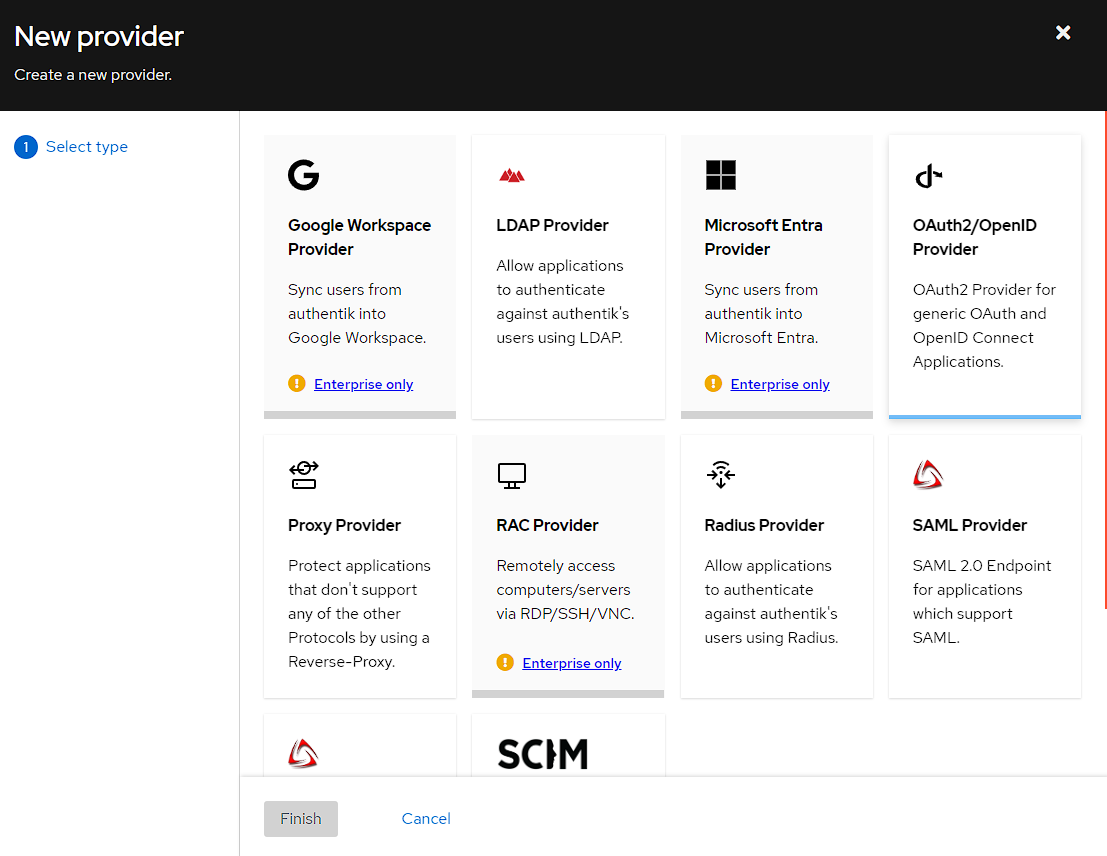
Task: Click the LDAP Provider red mountain icon
Action: [512, 176]
